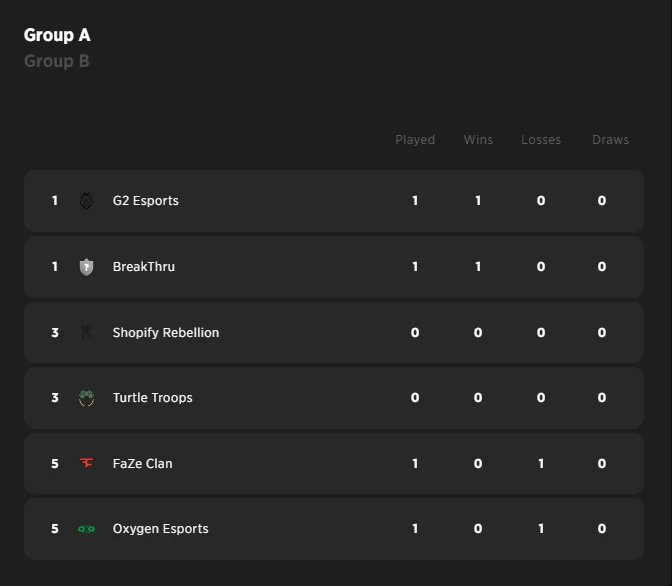The width and height of the screenshot is (672, 586).
Task: Click BreakThru draws value
Action: 602,267
